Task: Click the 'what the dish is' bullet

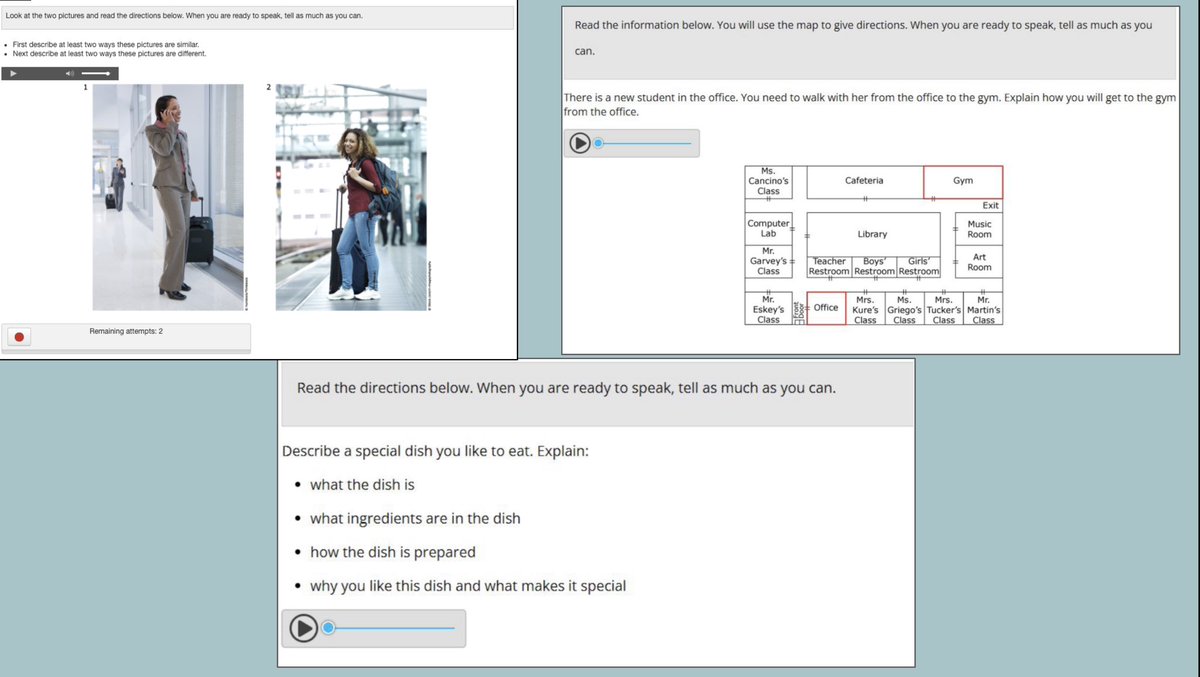Action: [x=362, y=485]
